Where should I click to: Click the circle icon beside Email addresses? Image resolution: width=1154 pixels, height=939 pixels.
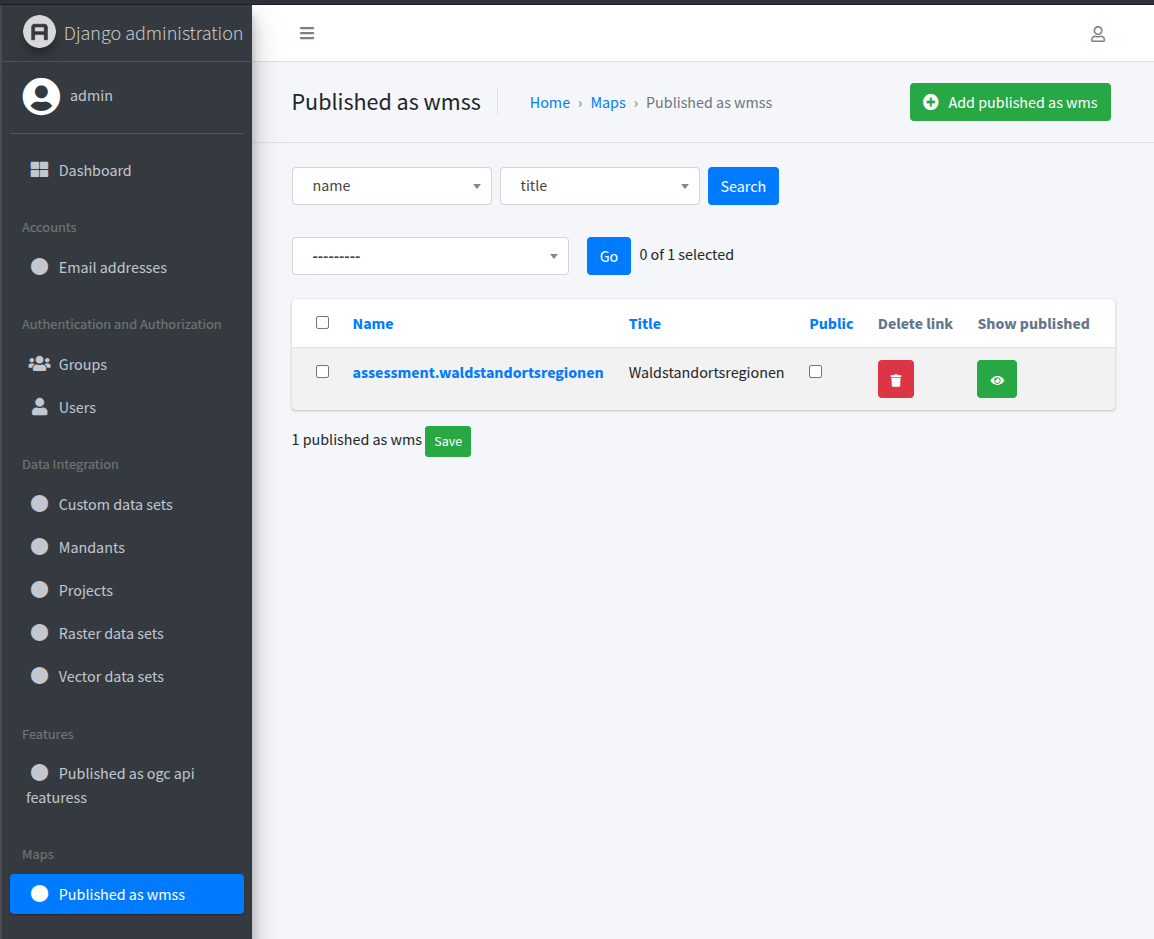click(40, 266)
